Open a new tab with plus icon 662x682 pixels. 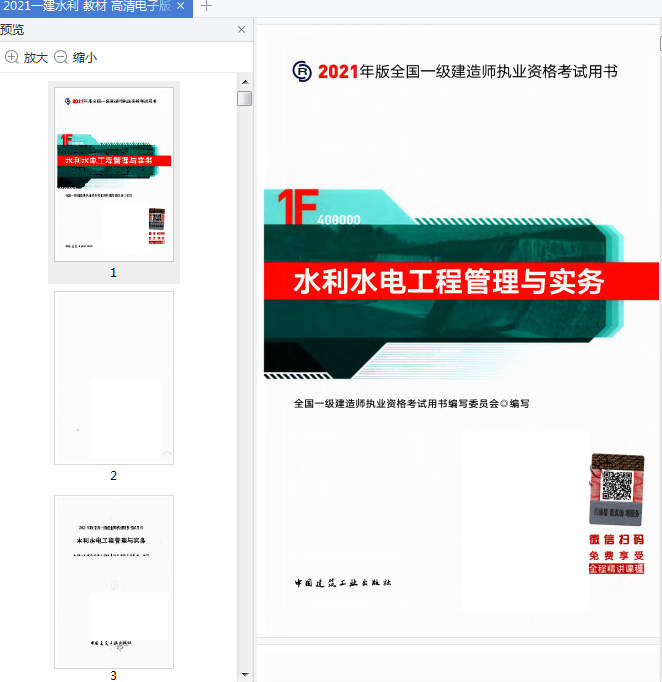207,6
